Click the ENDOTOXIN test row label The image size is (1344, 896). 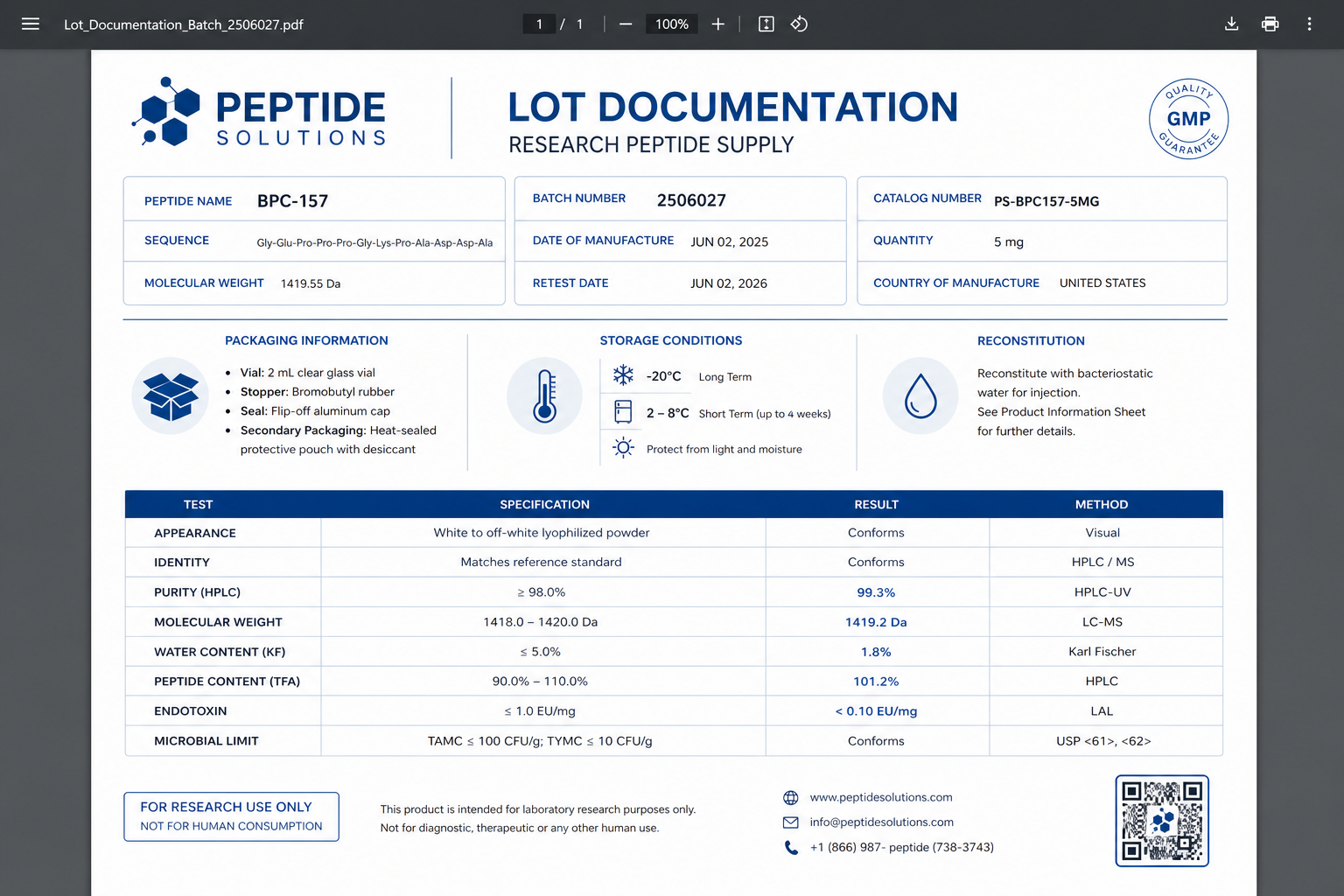190,711
